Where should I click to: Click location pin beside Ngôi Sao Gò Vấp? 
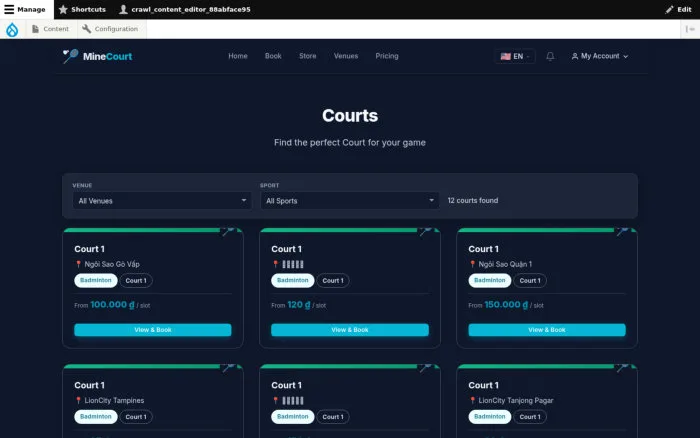click(78, 264)
